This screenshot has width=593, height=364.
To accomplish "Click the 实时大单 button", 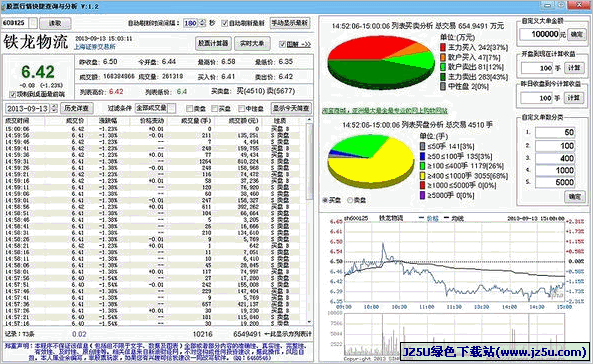I will click(x=252, y=44).
